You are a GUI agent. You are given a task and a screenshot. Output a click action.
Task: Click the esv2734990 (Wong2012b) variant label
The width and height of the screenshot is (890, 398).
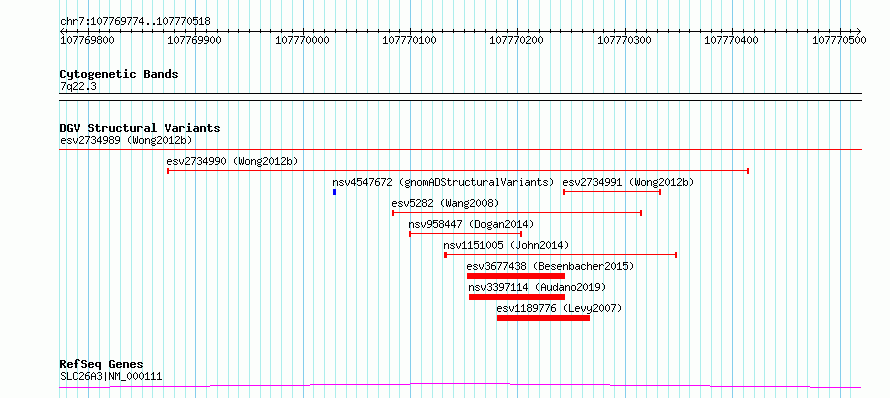pos(232,161)
